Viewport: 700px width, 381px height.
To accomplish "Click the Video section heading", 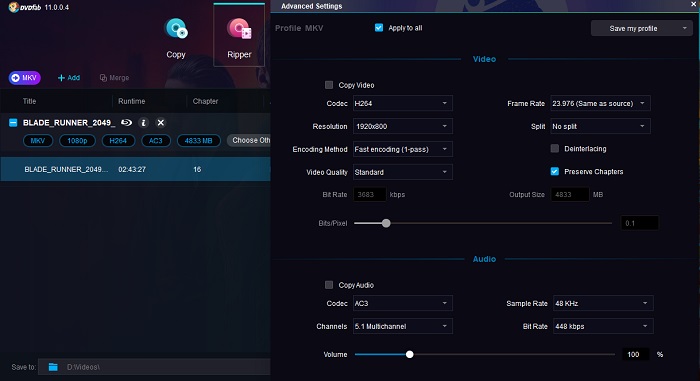I will pos(484,59).
